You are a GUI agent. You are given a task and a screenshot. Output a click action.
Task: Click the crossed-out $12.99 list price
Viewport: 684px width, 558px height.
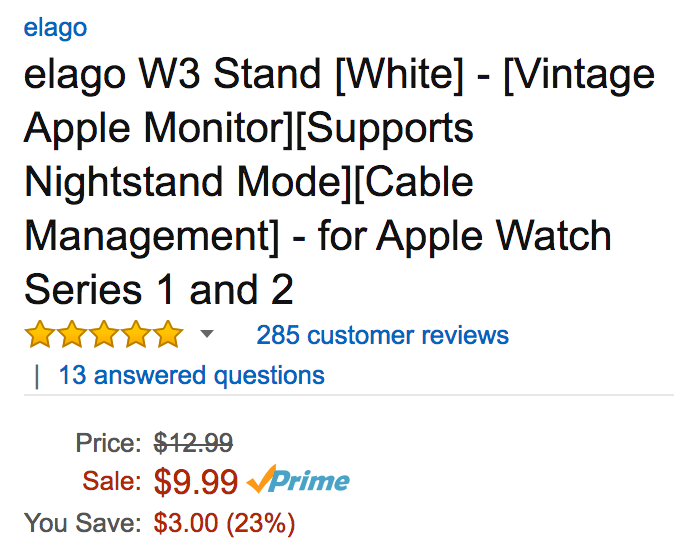(193, 442)
